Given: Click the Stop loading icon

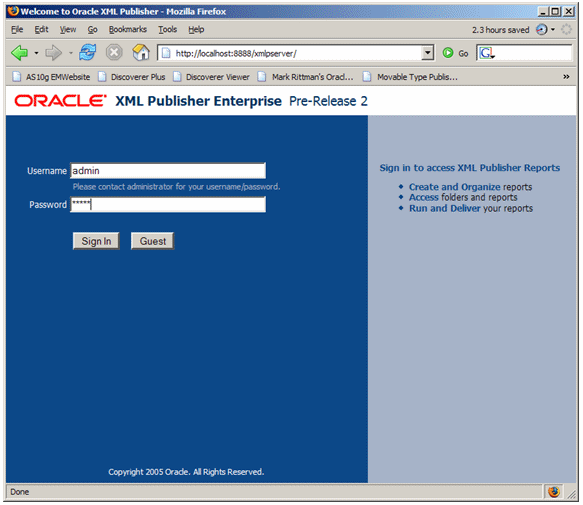Looking at the screenshot, I should 114,52.
